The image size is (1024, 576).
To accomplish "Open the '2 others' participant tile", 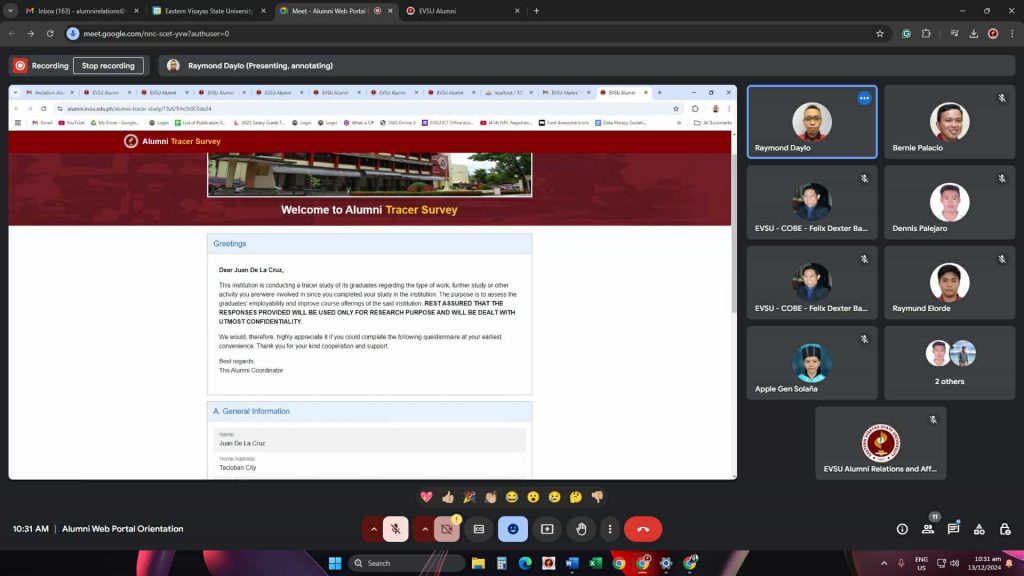I will (x=948, y=363).
